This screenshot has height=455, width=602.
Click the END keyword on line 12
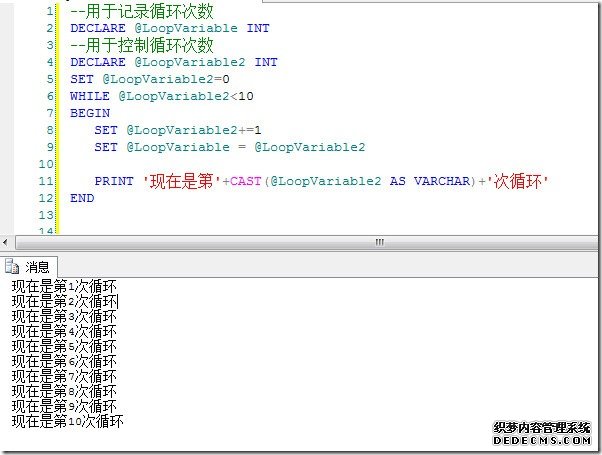82,198
